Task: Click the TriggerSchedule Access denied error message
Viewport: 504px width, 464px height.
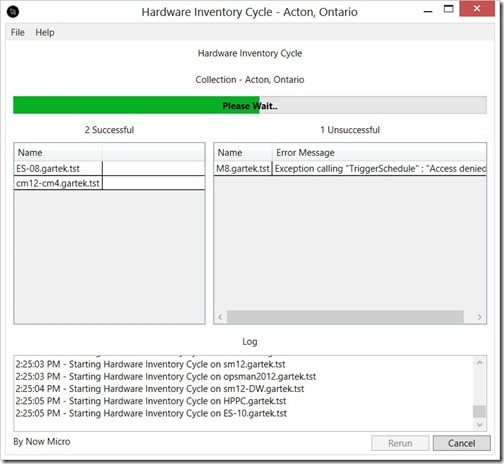Action: [380, 169]
